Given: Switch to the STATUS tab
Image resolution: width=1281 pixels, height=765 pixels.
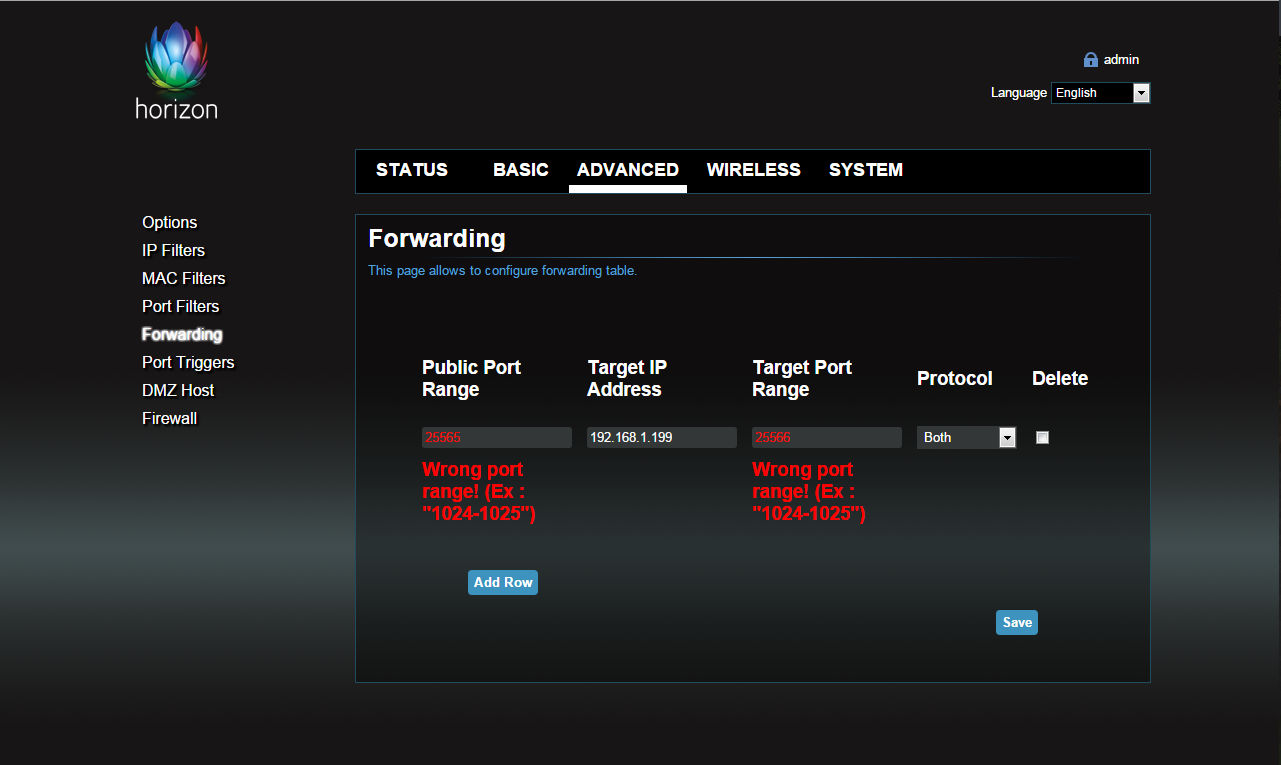Looking at the screenshot, I should coord(412,170).
